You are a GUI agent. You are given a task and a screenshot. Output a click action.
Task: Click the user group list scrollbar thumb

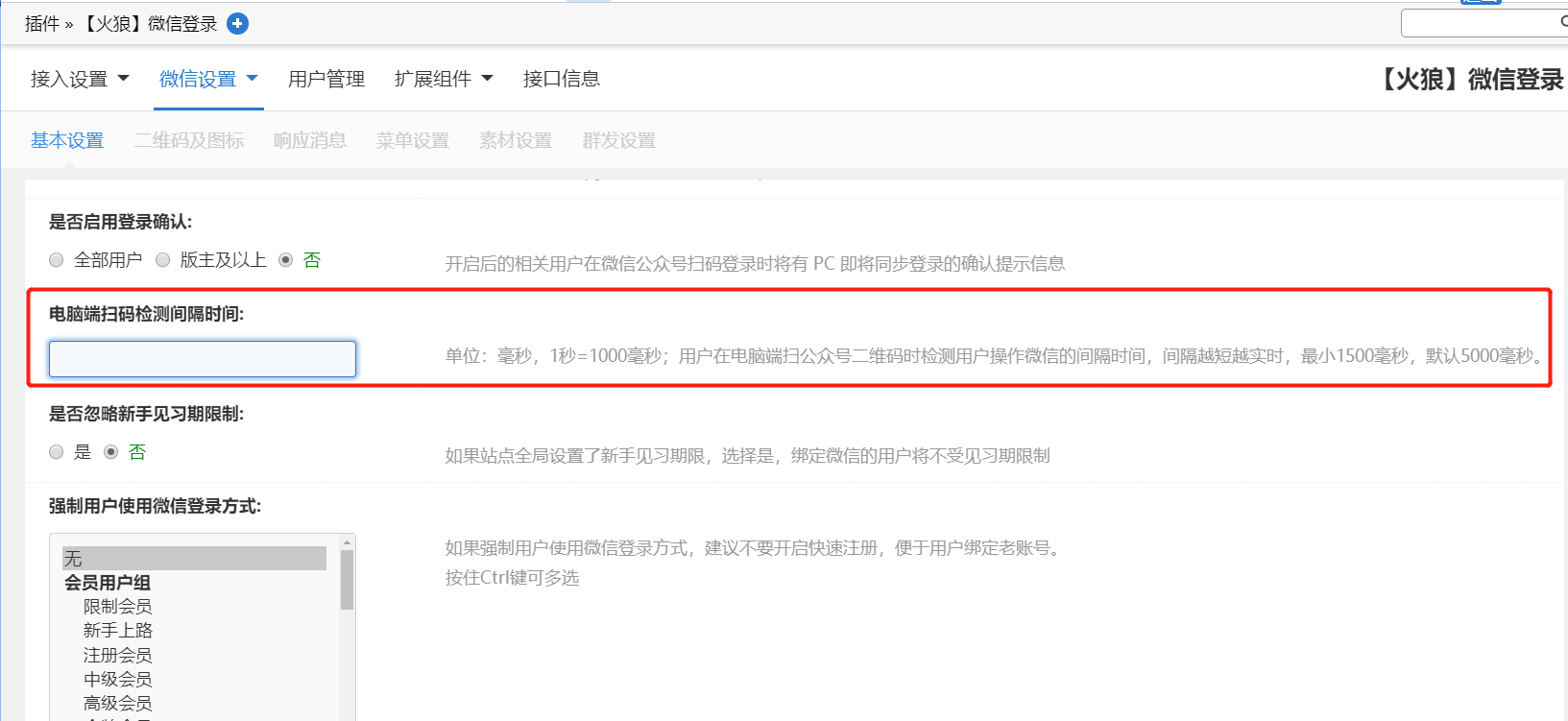pyautogui.click(x=348, y=580)
